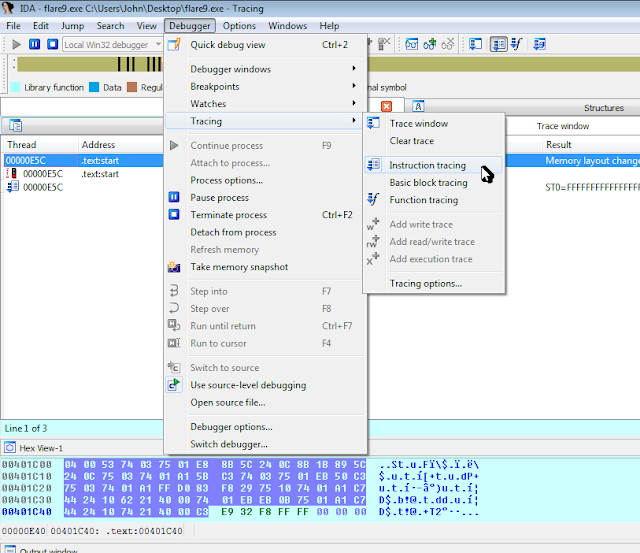The height and width of the screenshot is (553, 640).
Task: Click the Terminate process stop toolbar icon
Action: [x=53, y=44]
